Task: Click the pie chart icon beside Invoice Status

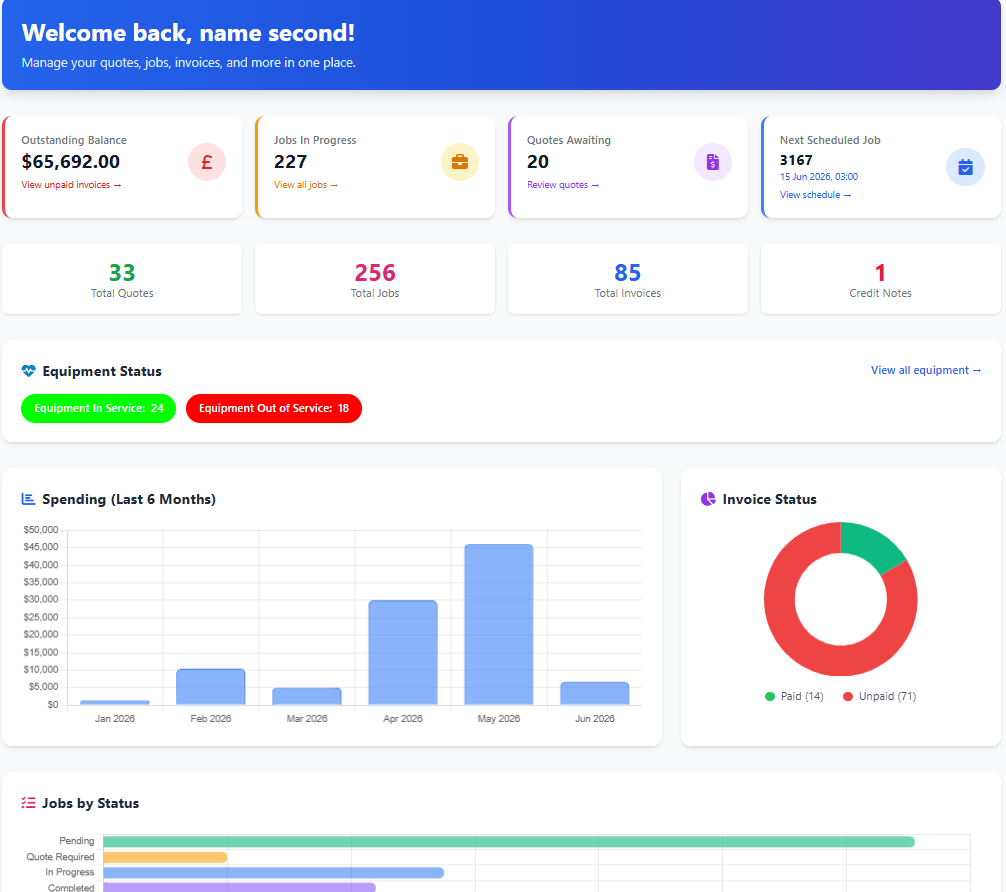Action: [x=708, y=499]
